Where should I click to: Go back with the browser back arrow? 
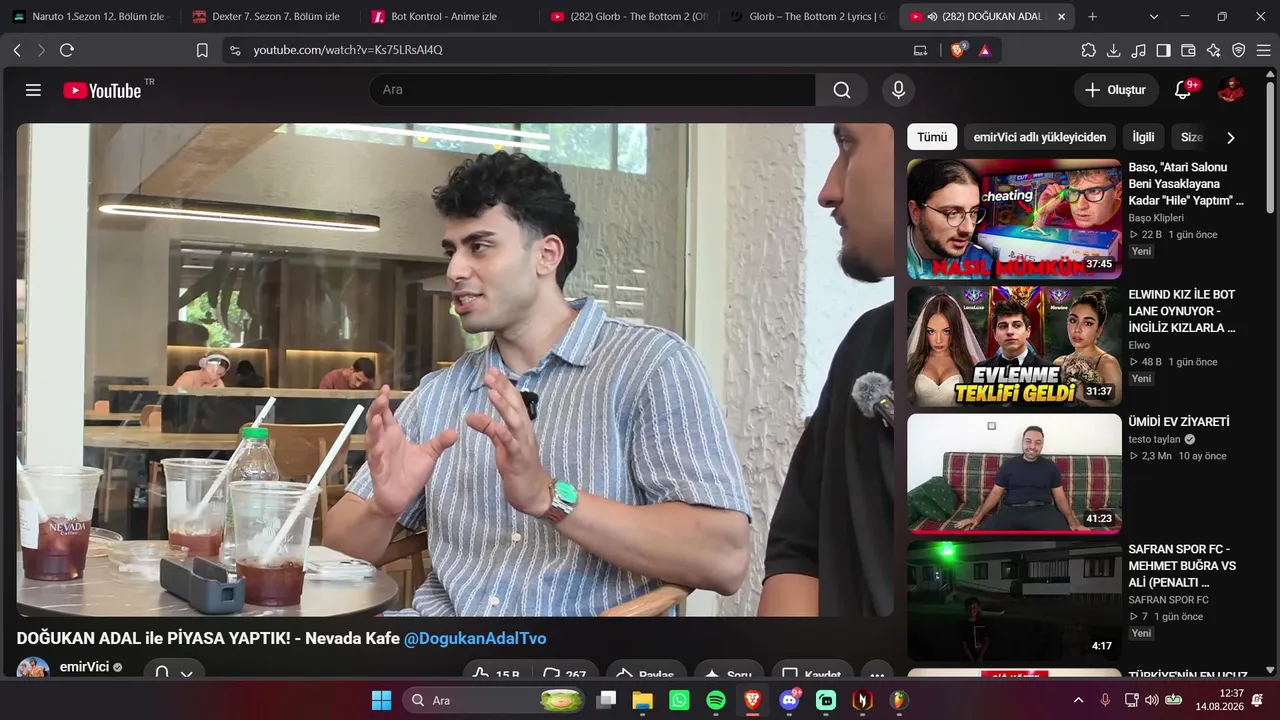click(x=17, y=50)
